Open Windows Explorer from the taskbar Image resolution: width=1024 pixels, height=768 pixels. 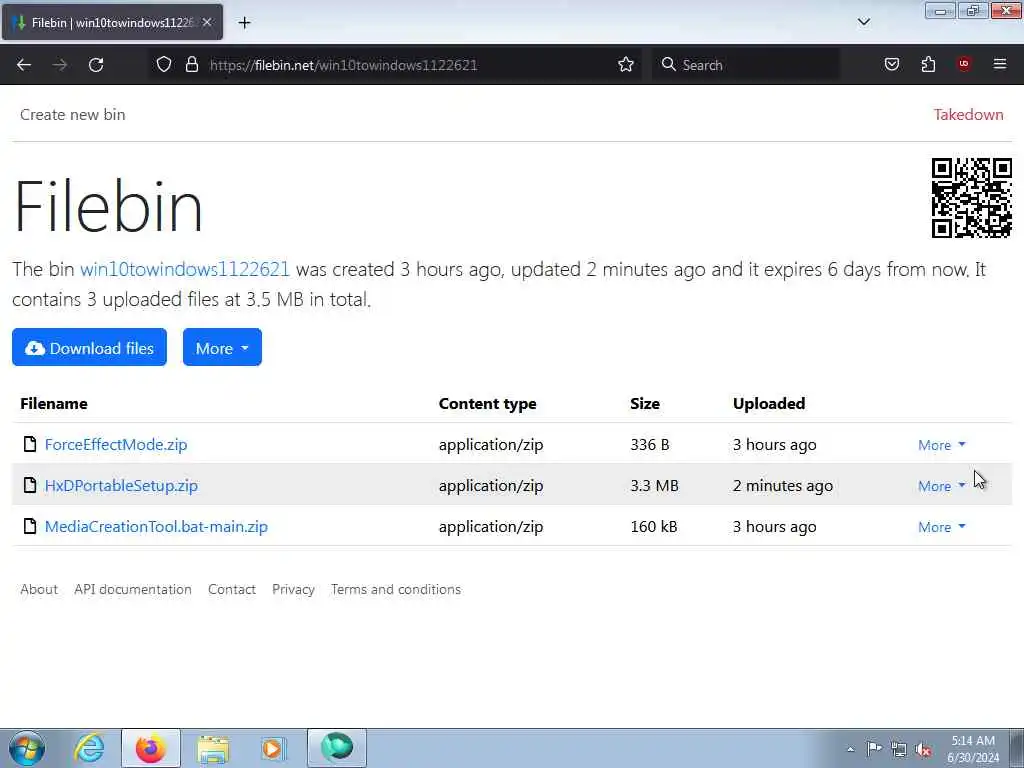point(213,748)
